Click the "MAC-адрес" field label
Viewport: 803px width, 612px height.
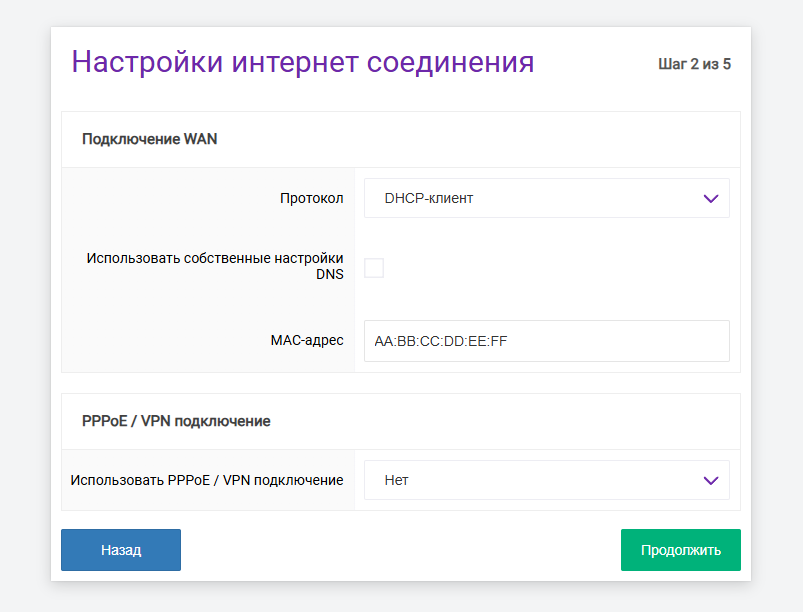point(306,341)
